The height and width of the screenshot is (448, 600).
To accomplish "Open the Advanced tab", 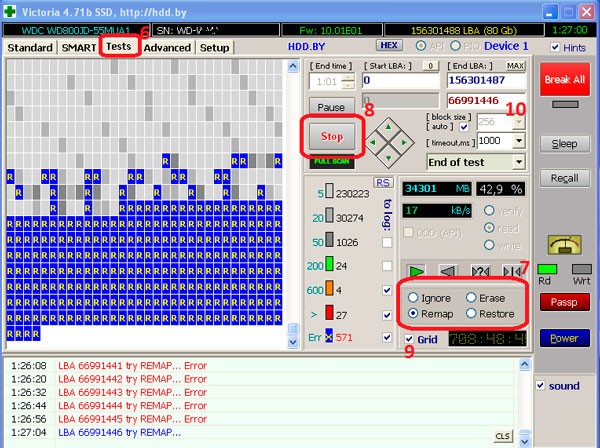I will click(167, 48).
